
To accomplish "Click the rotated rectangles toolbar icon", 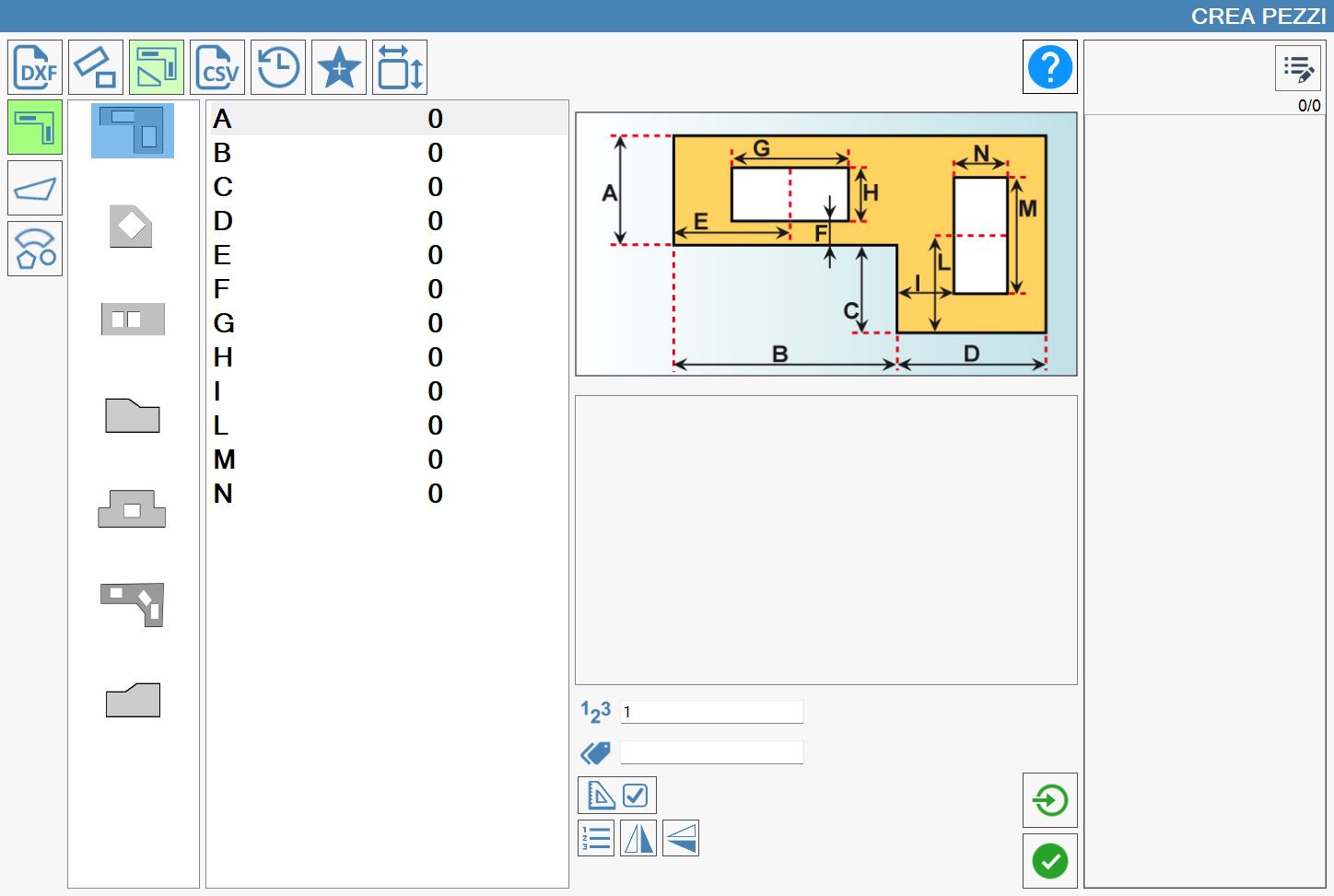I will coord(96,67).
